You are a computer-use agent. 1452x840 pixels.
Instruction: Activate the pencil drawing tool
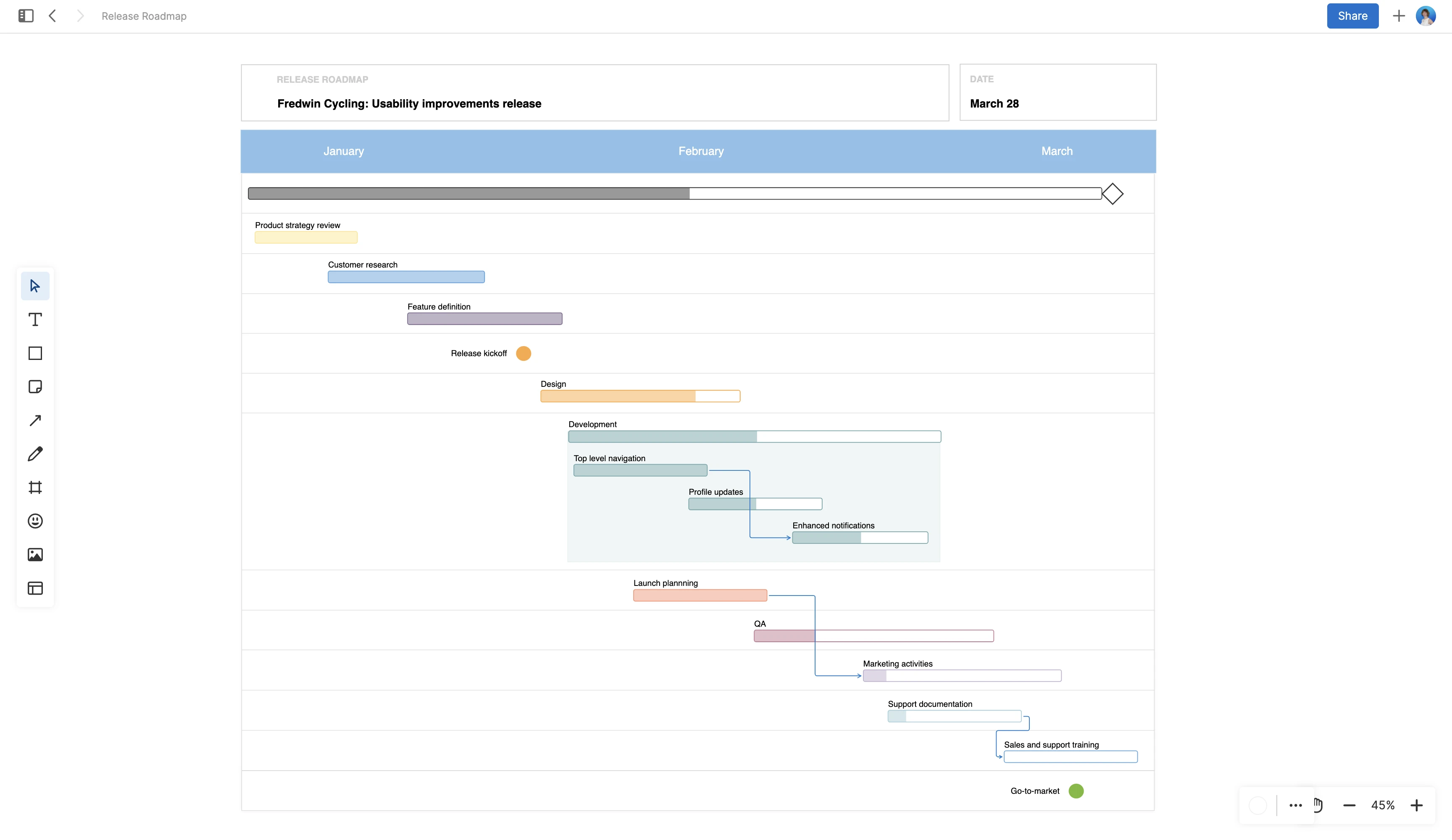pyautogui.click(x=35, y=454)
